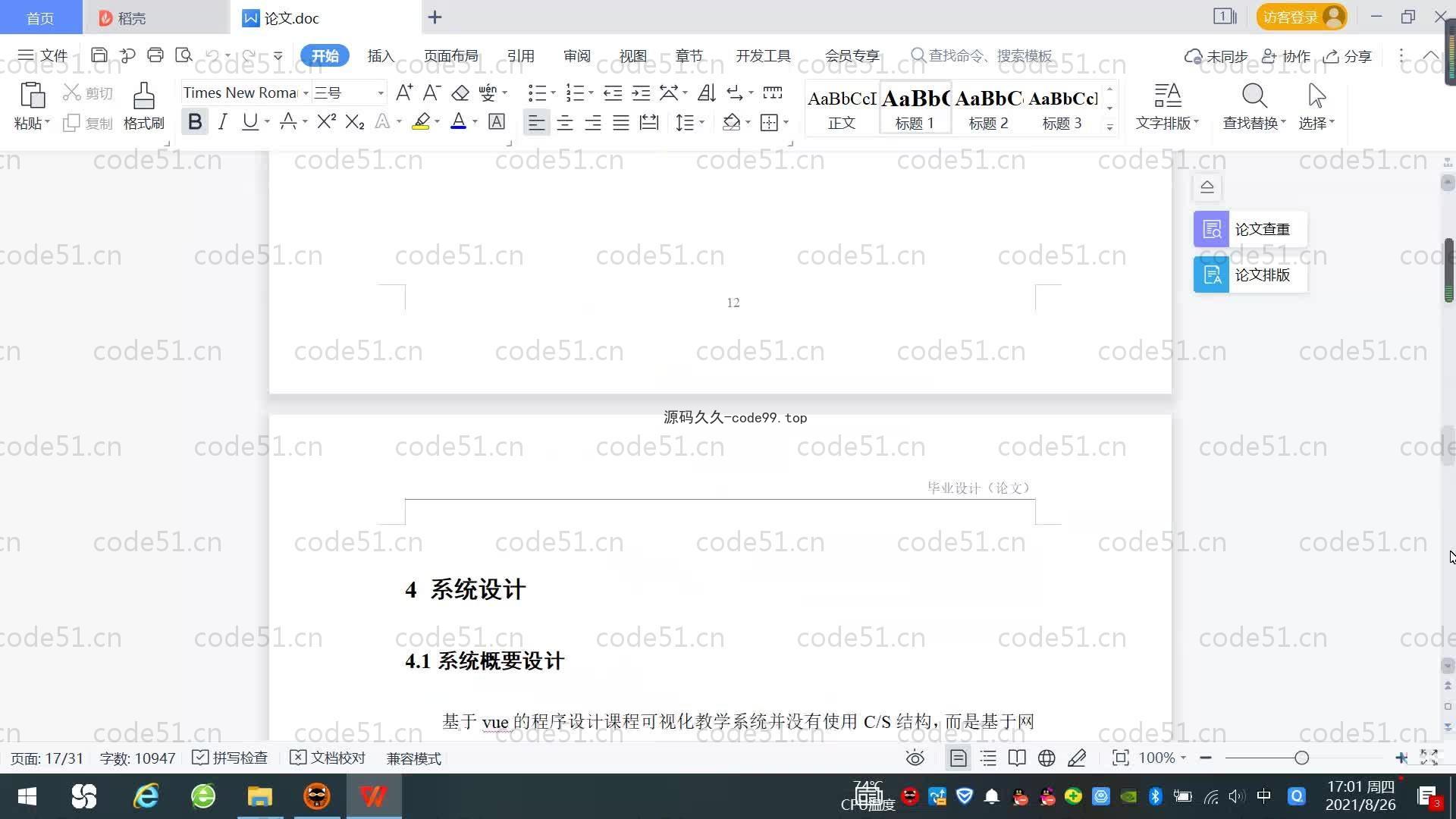Image resolution: width=1456 pixels, height=819 pixels.
Task: Select the Format Painter brush
Action: [143, 96]
